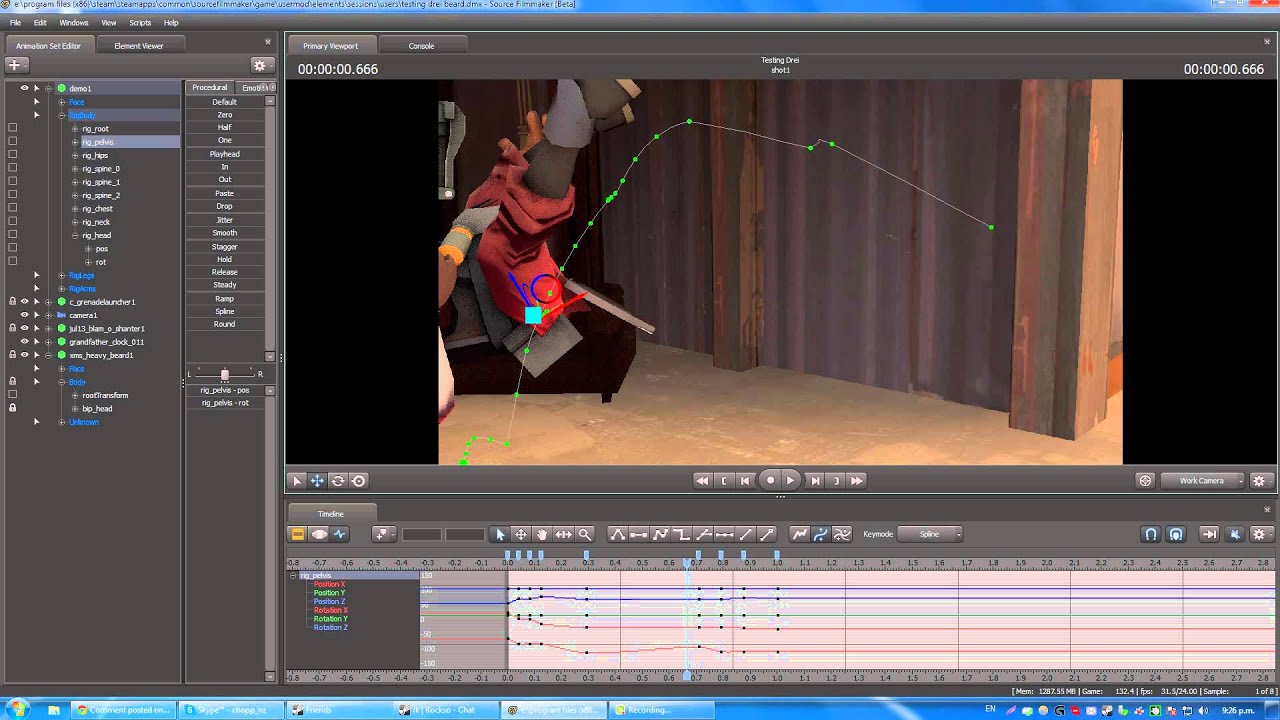Image resolution: width=1280 pixels, height=720 pixels.
Task: Collapse the rig_head node
Action: (x=75, y=235)
